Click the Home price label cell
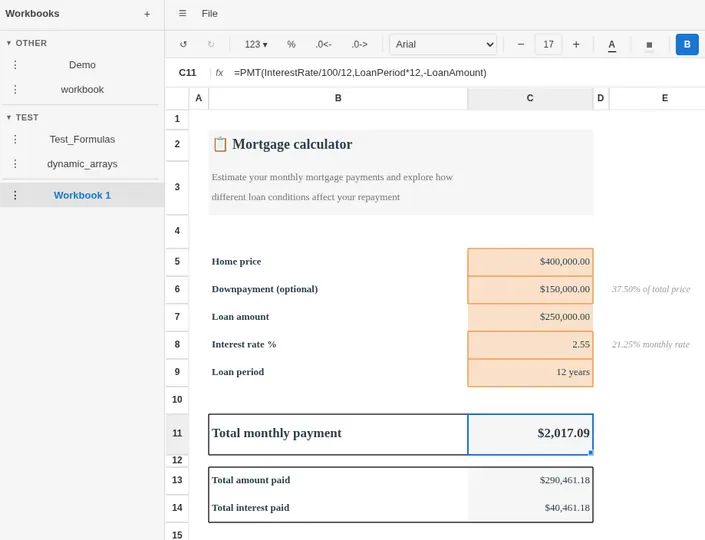 338,262
